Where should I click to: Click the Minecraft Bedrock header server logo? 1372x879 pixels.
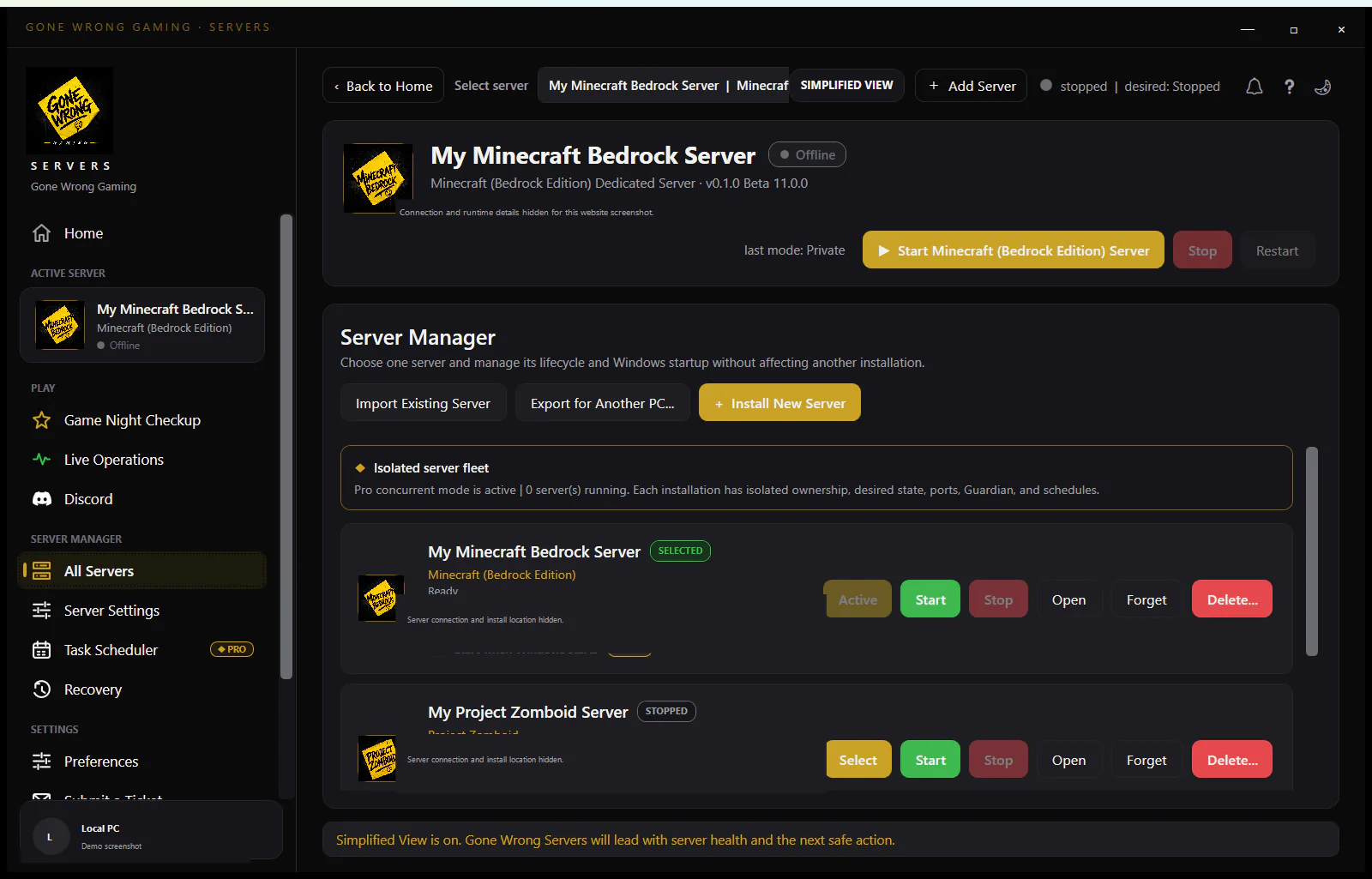pos(378,178)
